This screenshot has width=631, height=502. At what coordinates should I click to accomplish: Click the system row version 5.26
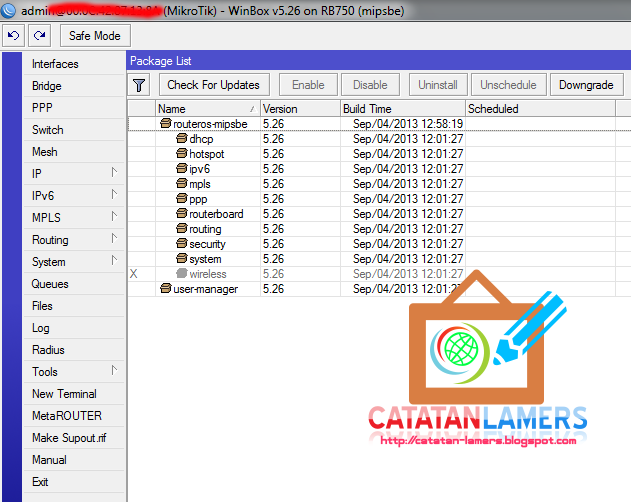point(274,259)
